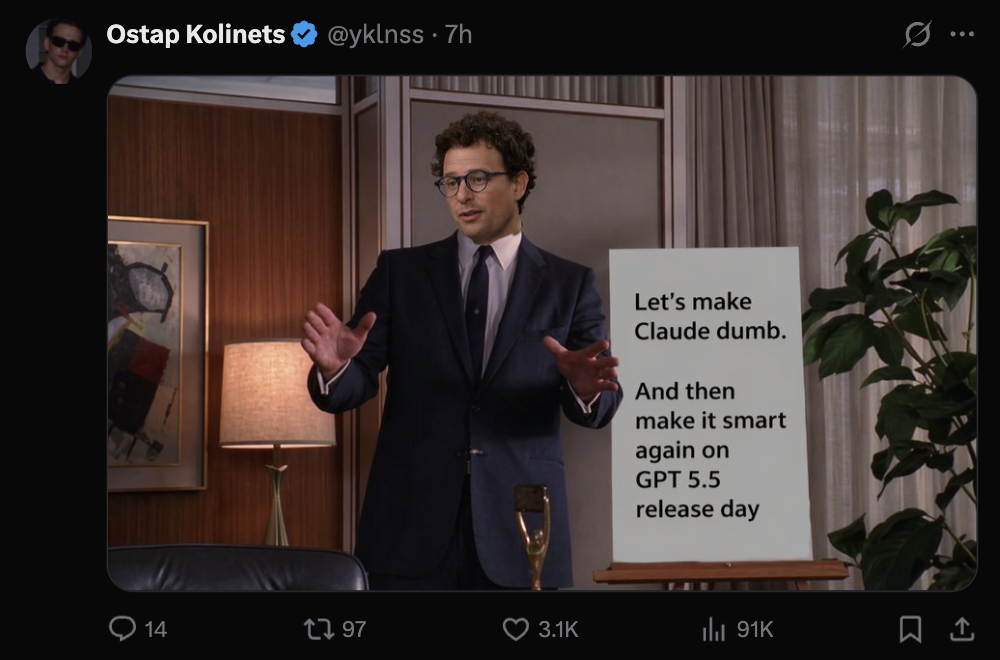
Task: Click the blue verified badge
Action: point(304,35)
